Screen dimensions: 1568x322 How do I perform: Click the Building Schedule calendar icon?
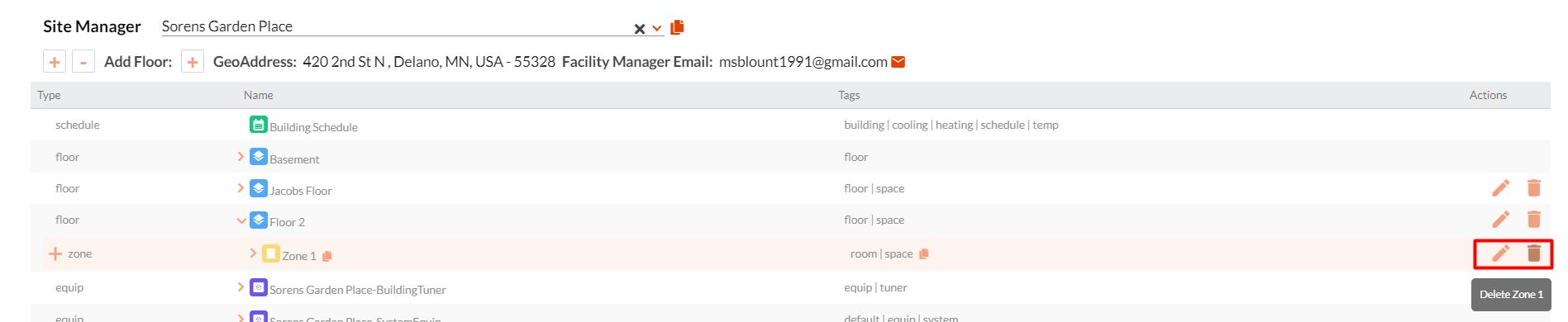coord(259,125)
